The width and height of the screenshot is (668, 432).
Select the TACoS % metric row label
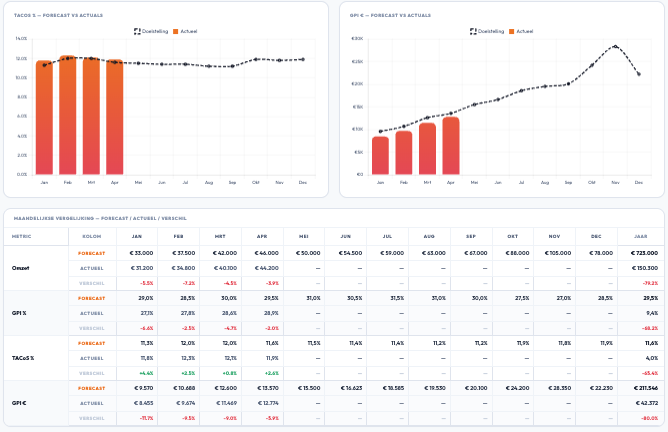pyautogui.click(x=21, y=357)
